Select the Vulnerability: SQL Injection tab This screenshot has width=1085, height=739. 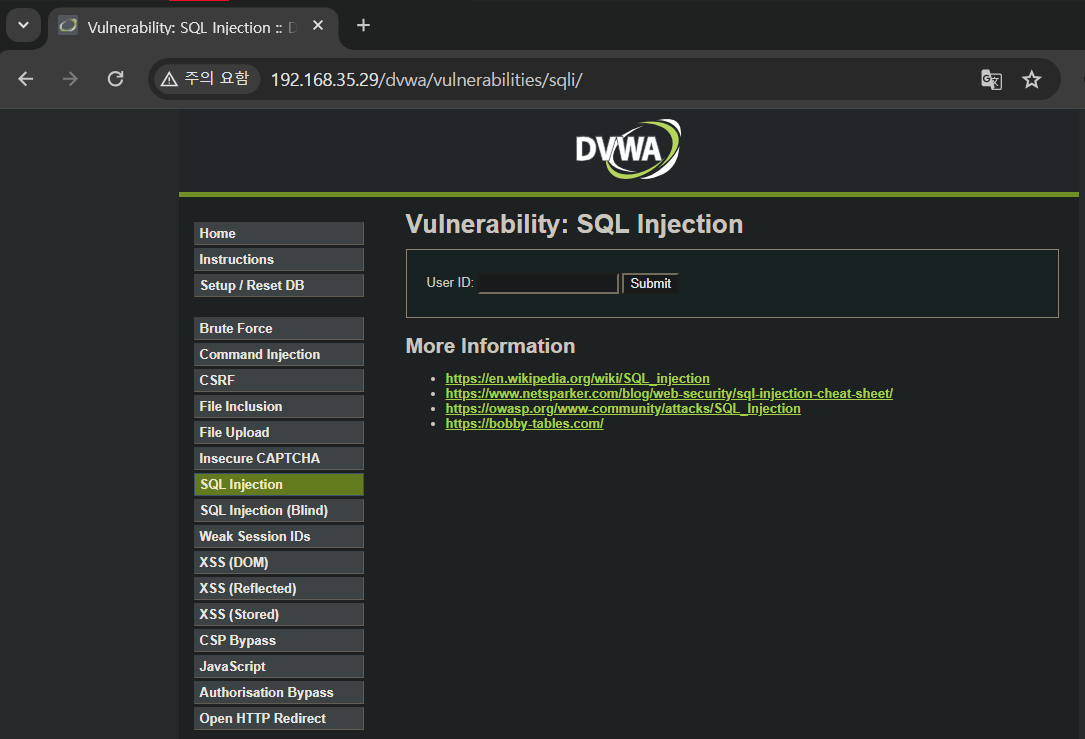[193, 28]
